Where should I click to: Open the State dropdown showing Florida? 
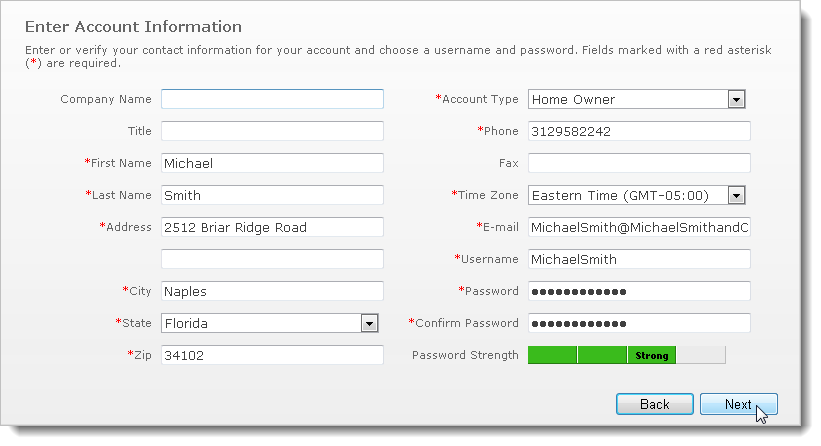(x=369, y=323)
